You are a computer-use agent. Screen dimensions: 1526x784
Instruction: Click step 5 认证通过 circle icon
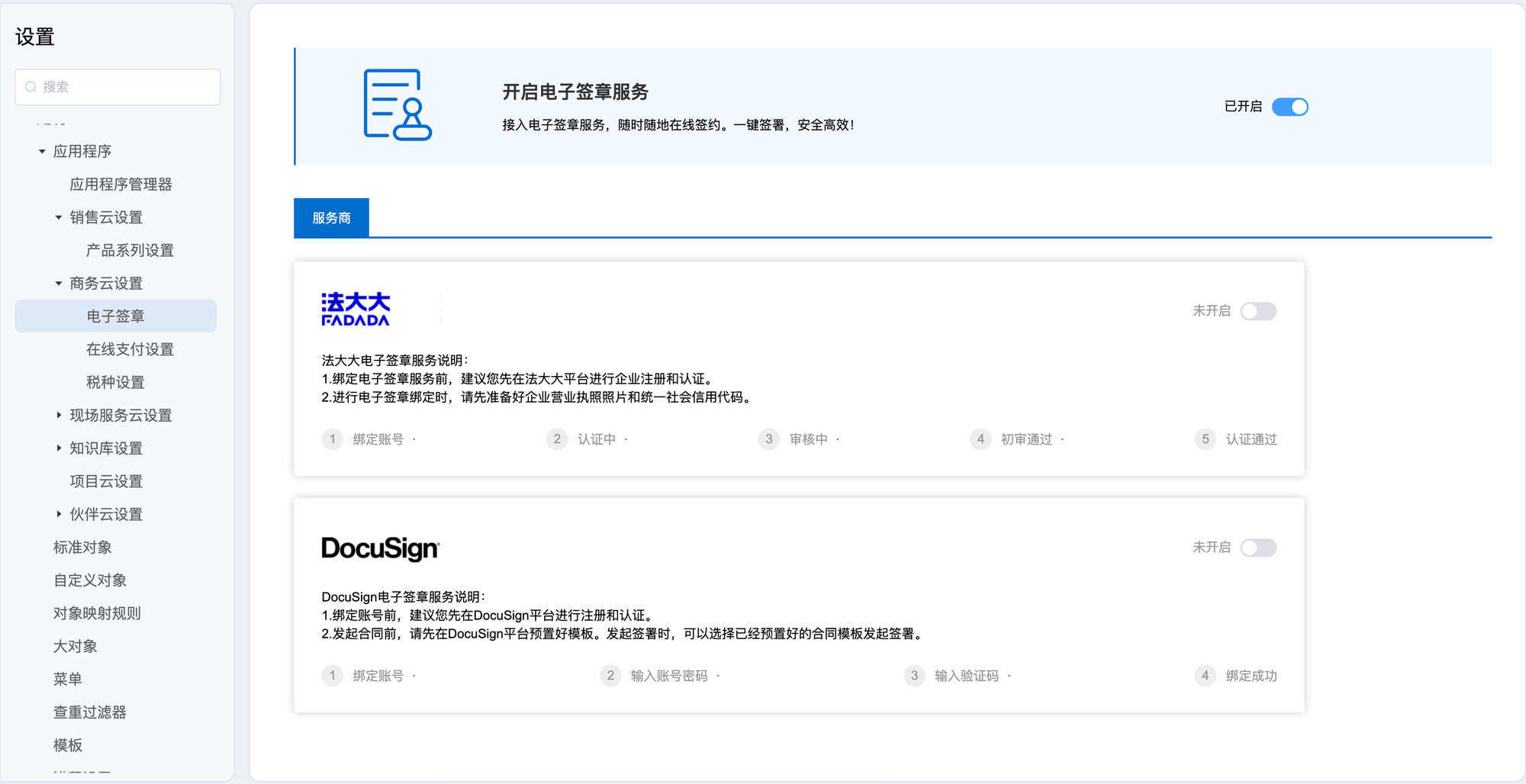click(x=1205, y=439)
